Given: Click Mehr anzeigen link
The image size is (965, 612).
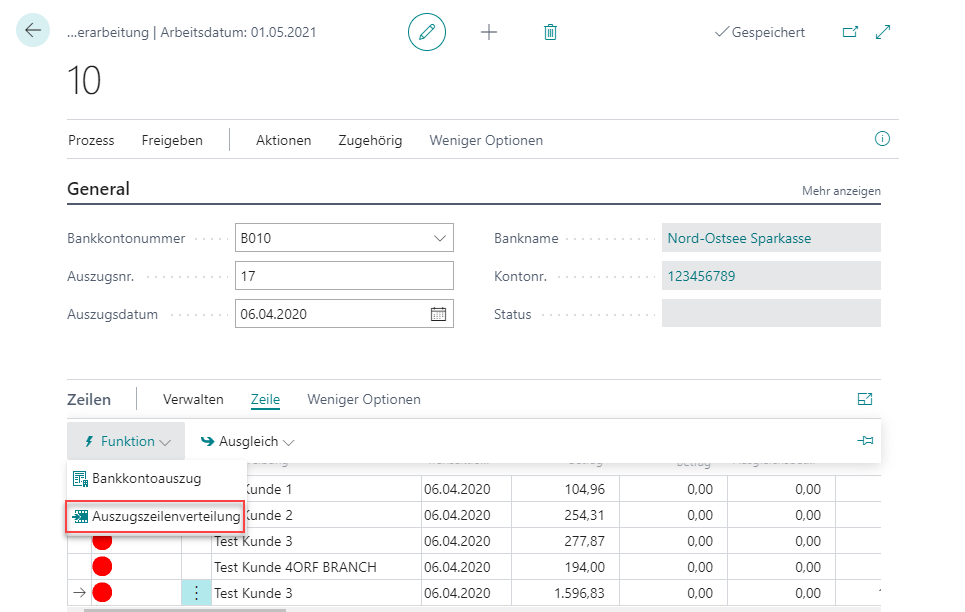Looking at the screenshot, I should coord(841,190).
